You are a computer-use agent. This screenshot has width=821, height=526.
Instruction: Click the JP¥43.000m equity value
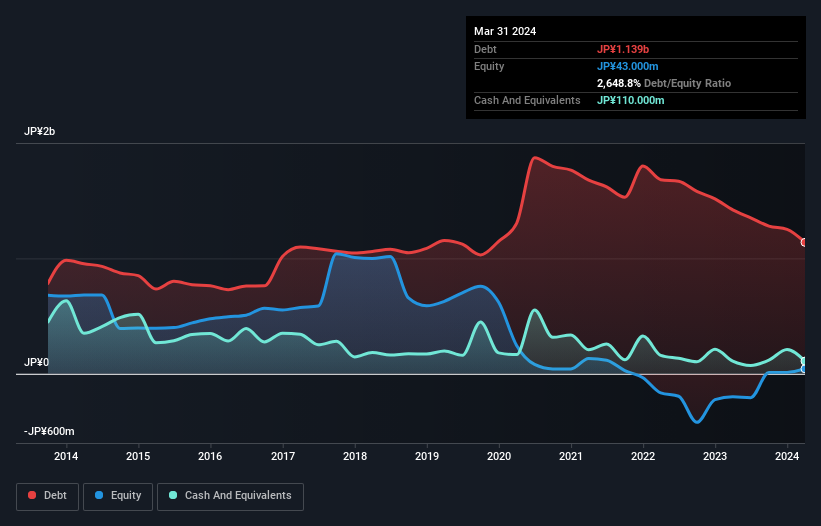coord(628,66)
